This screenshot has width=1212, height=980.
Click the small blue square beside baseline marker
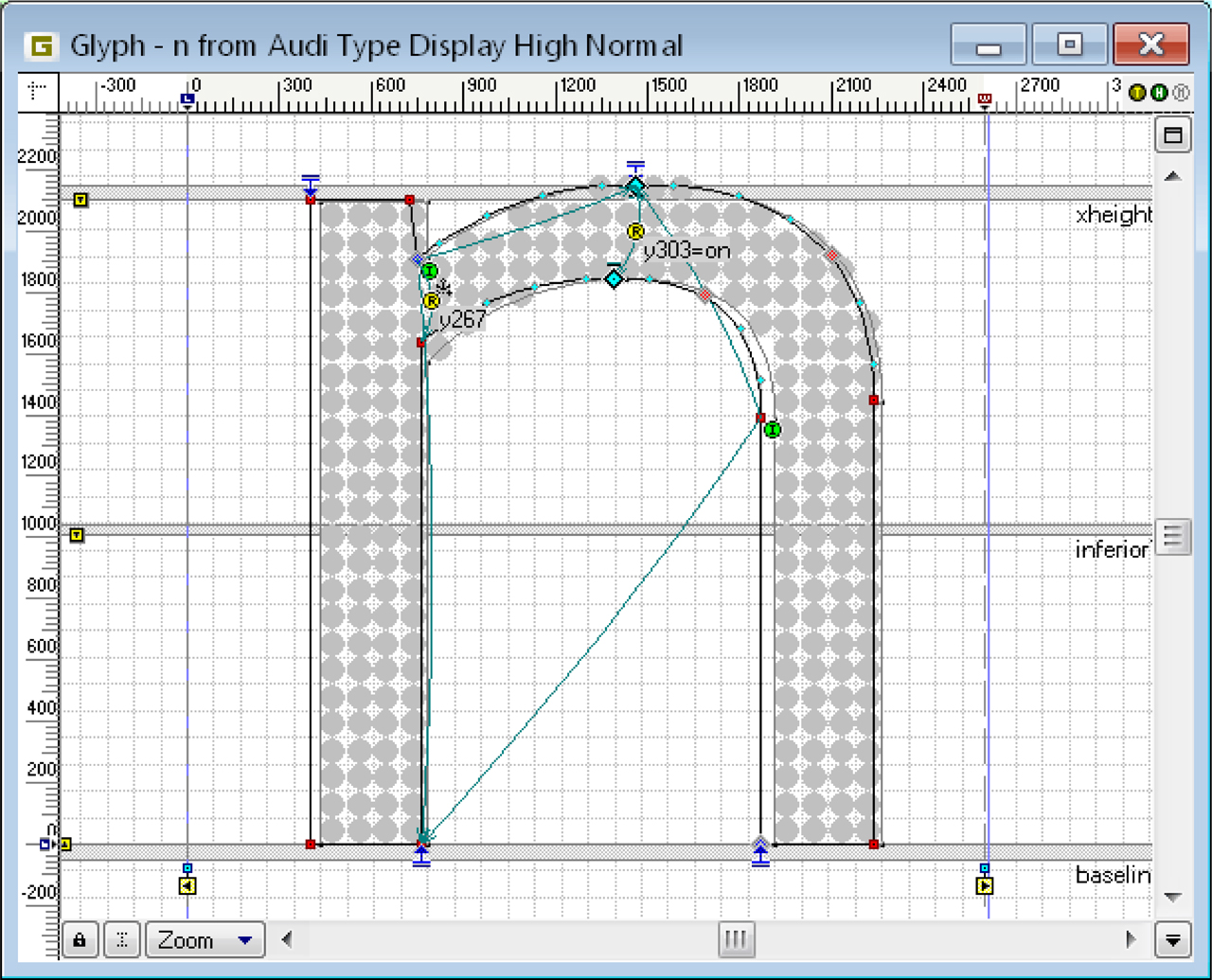click(x=45, y=844)
